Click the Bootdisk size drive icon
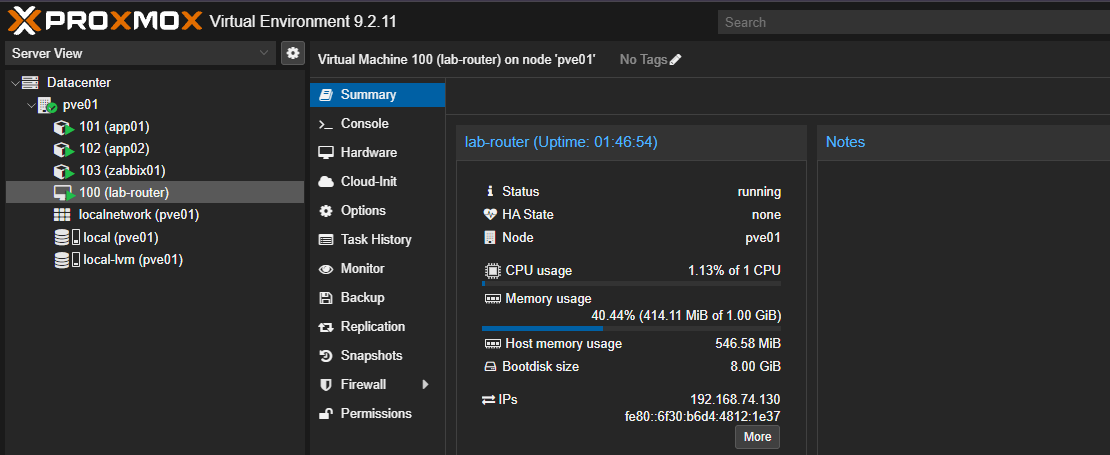 (491, 367)
